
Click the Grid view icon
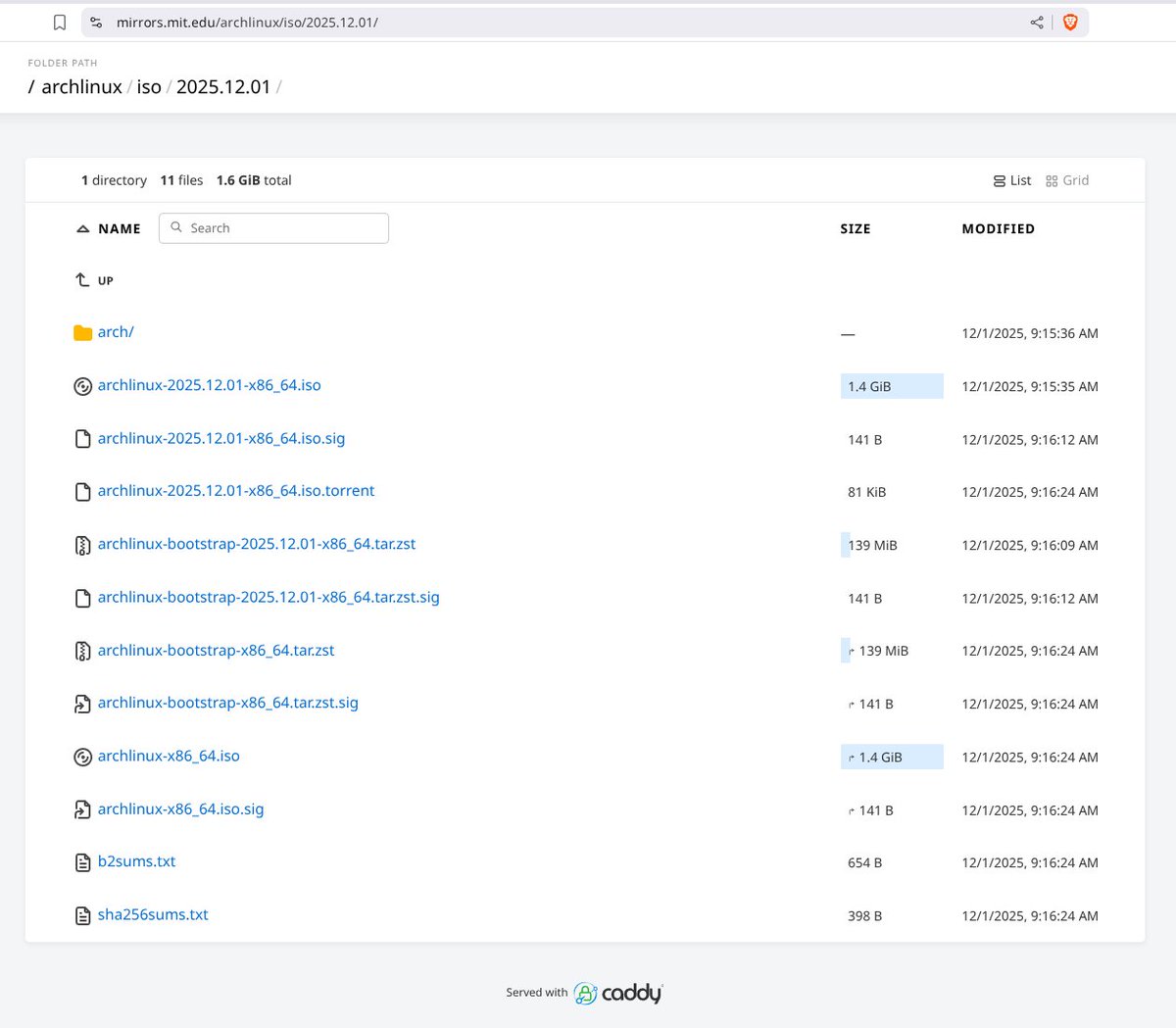1052,180
